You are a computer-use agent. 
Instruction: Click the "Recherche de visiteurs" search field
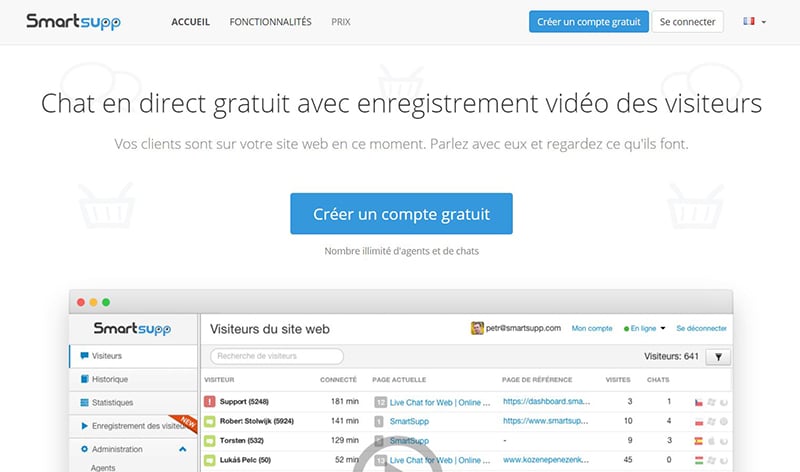277,356
